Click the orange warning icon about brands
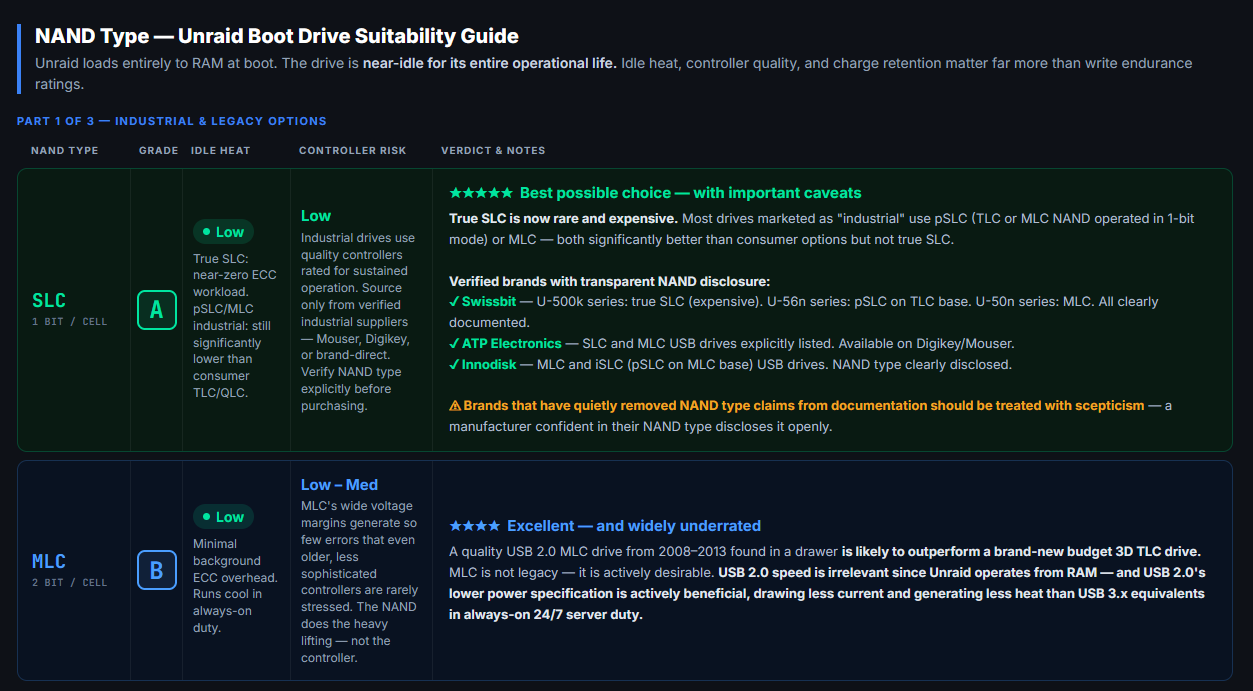This screenshot has width=1253, height=691. [x=455, y=406]
